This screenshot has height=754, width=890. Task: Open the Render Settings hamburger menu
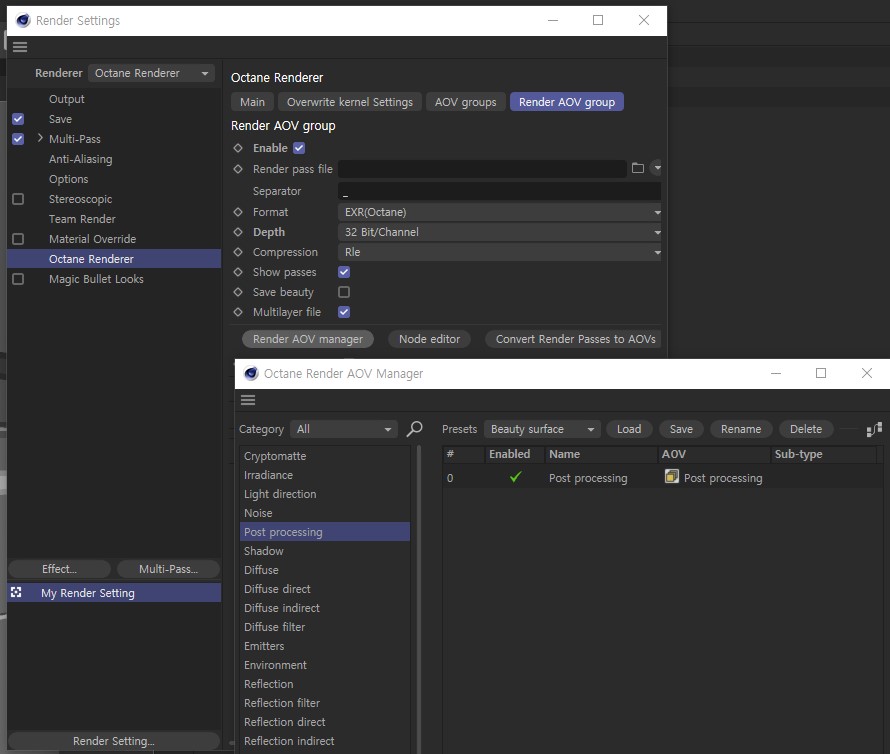(20, 47)
